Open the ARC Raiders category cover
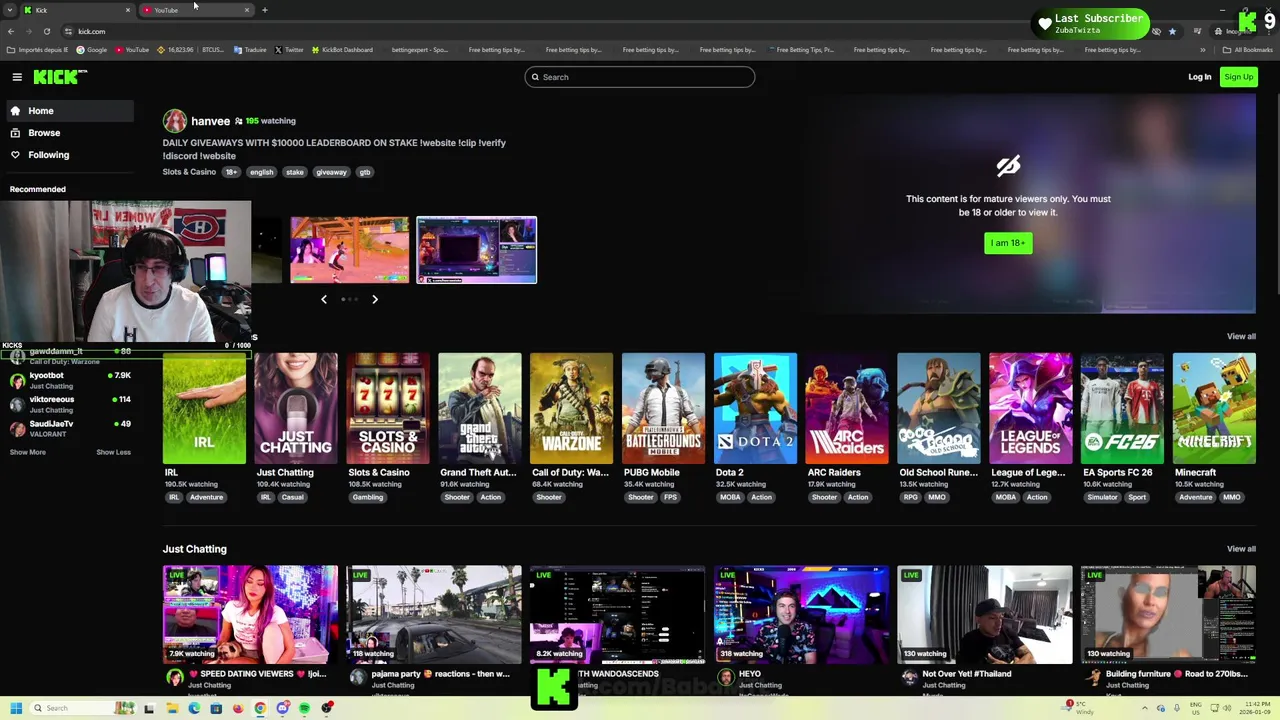Viewport: 1280px width, 720px height. pos(847,408)
